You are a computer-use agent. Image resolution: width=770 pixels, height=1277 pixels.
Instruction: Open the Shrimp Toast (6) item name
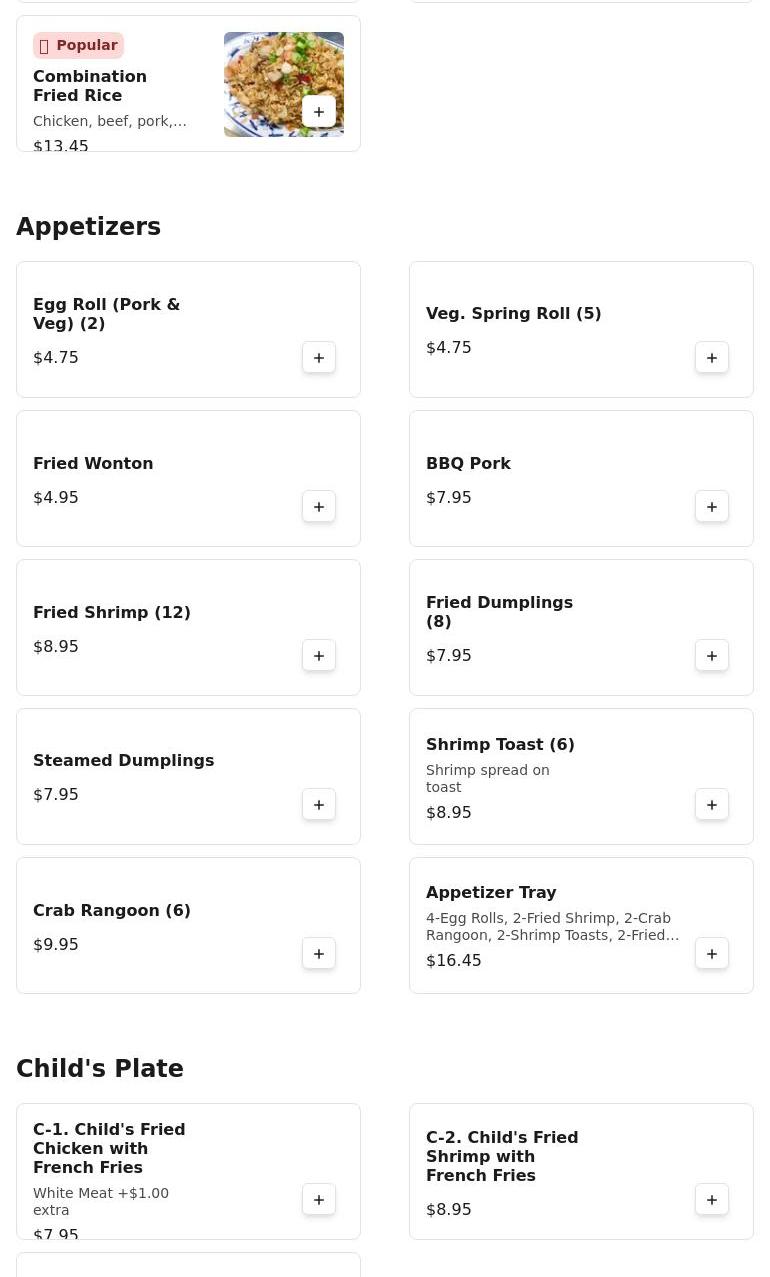tap(500, 744)
